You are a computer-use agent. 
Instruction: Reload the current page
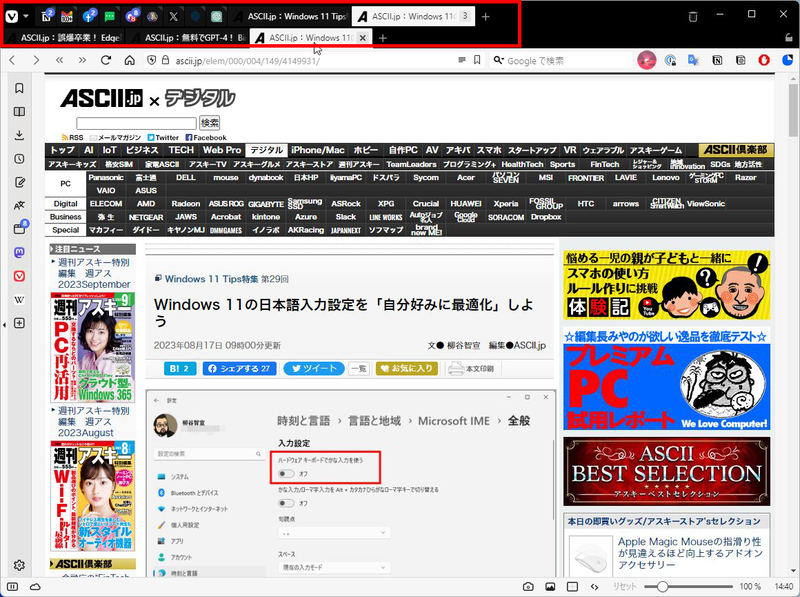(106, 60)
